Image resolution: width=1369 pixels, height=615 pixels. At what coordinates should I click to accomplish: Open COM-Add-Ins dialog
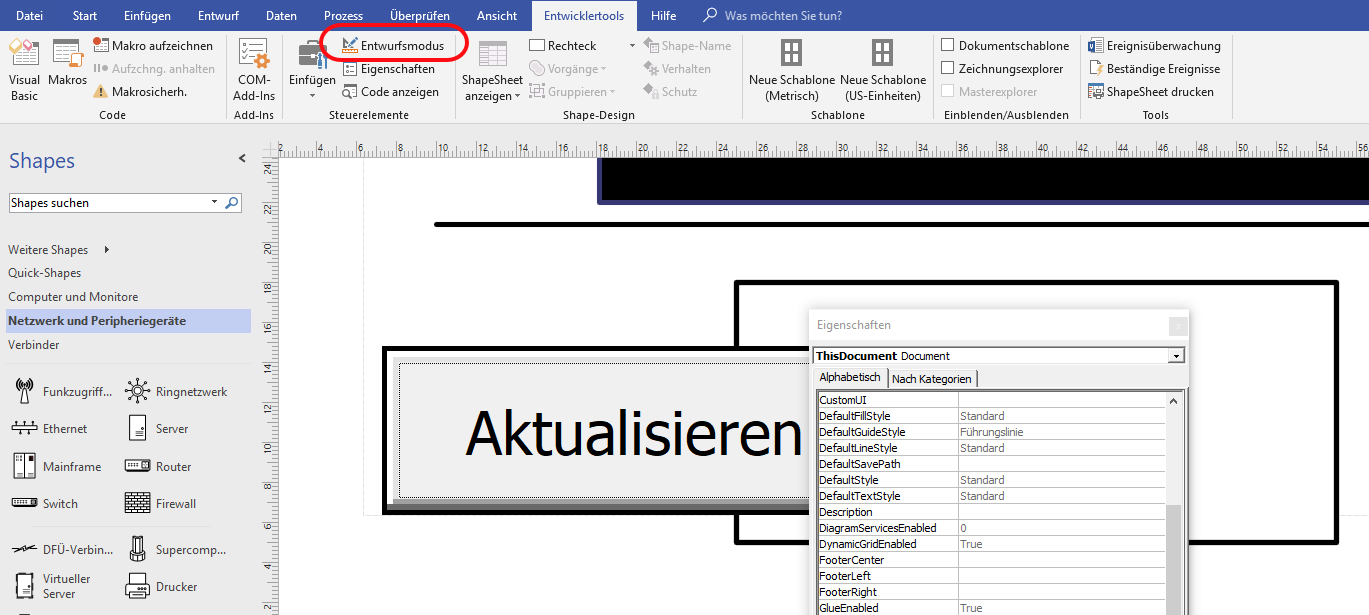(254, 68)
